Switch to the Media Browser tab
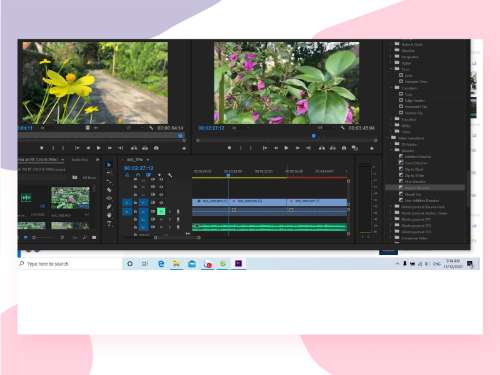 (x=80, y=160)
